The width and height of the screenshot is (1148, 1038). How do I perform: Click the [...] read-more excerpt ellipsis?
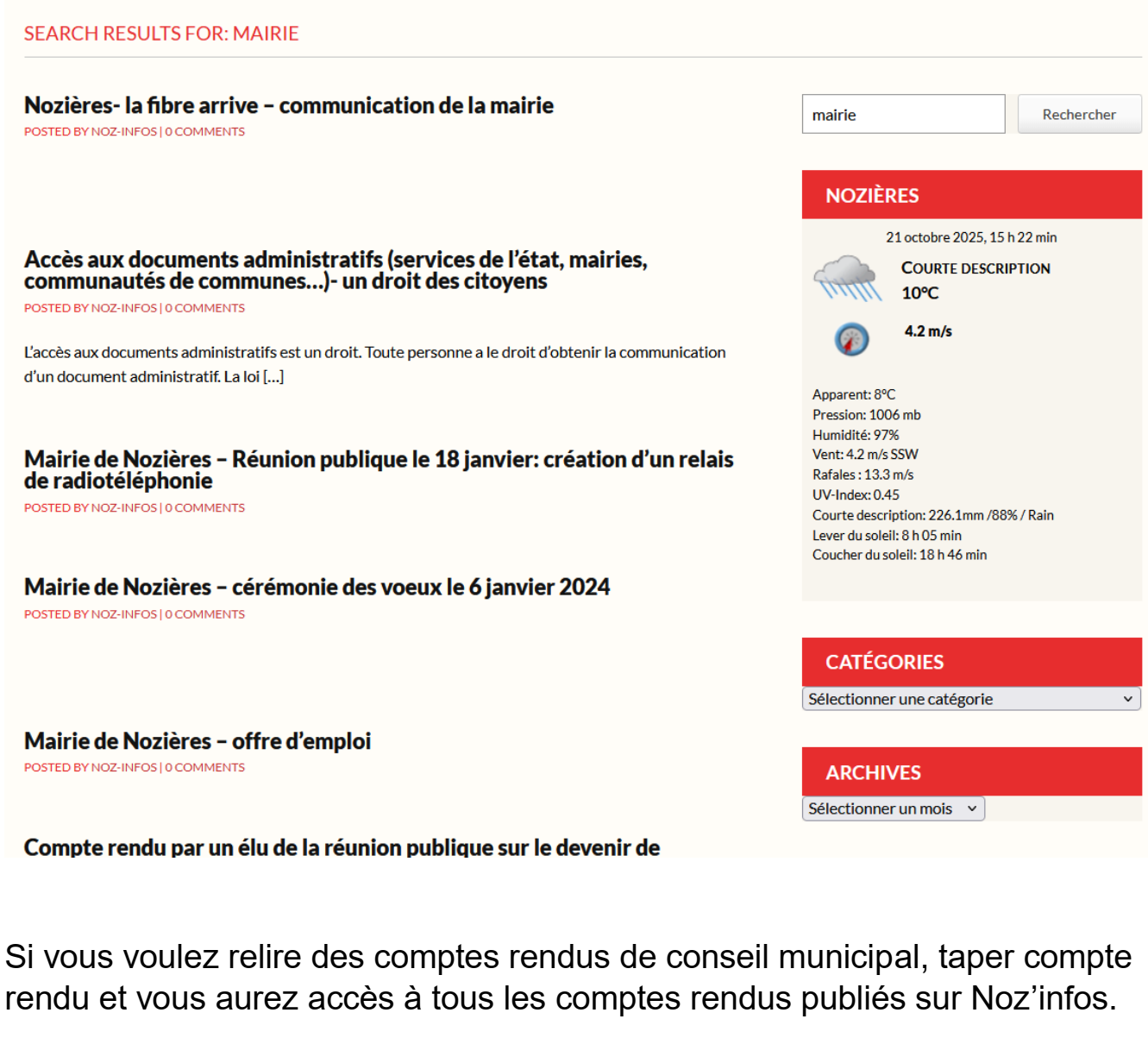tap(273, 377)
